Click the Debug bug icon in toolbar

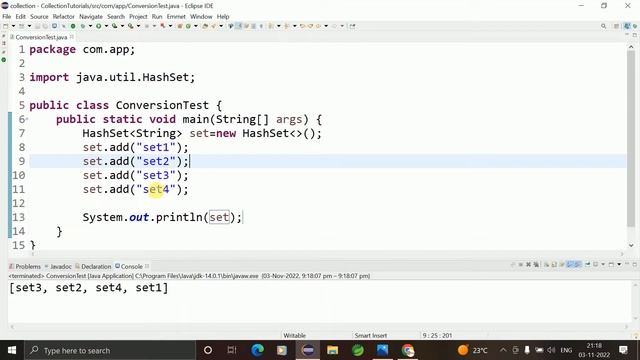(x=83, y=26)
